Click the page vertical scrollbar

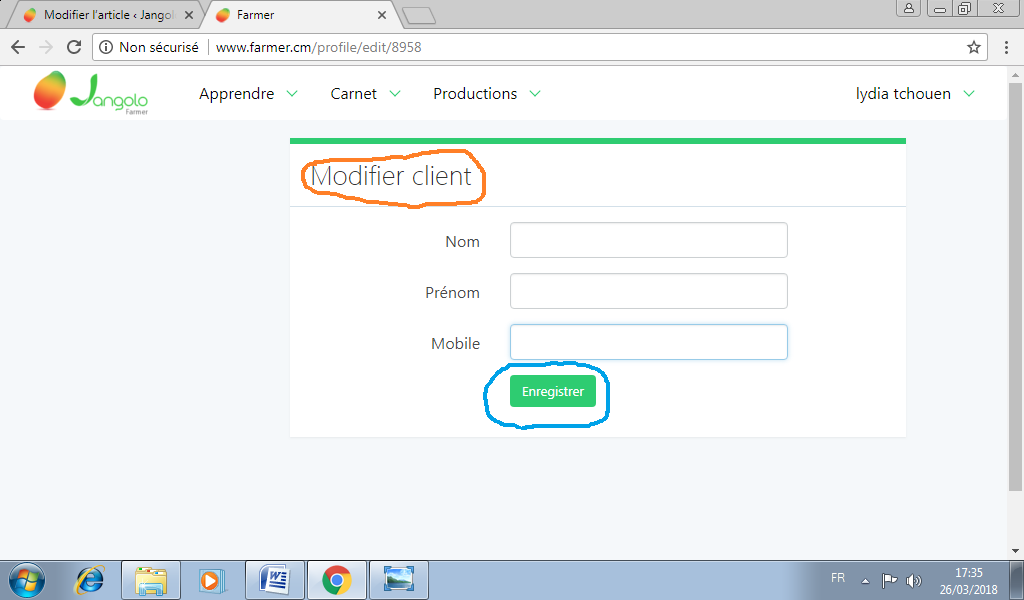tap(1015, 287)
